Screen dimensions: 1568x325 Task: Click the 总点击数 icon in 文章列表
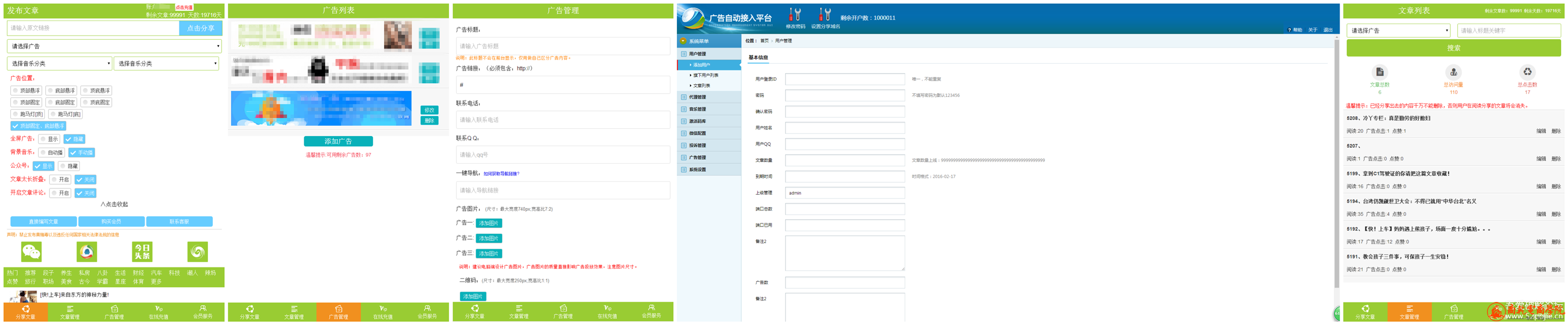click(1527, 72)
